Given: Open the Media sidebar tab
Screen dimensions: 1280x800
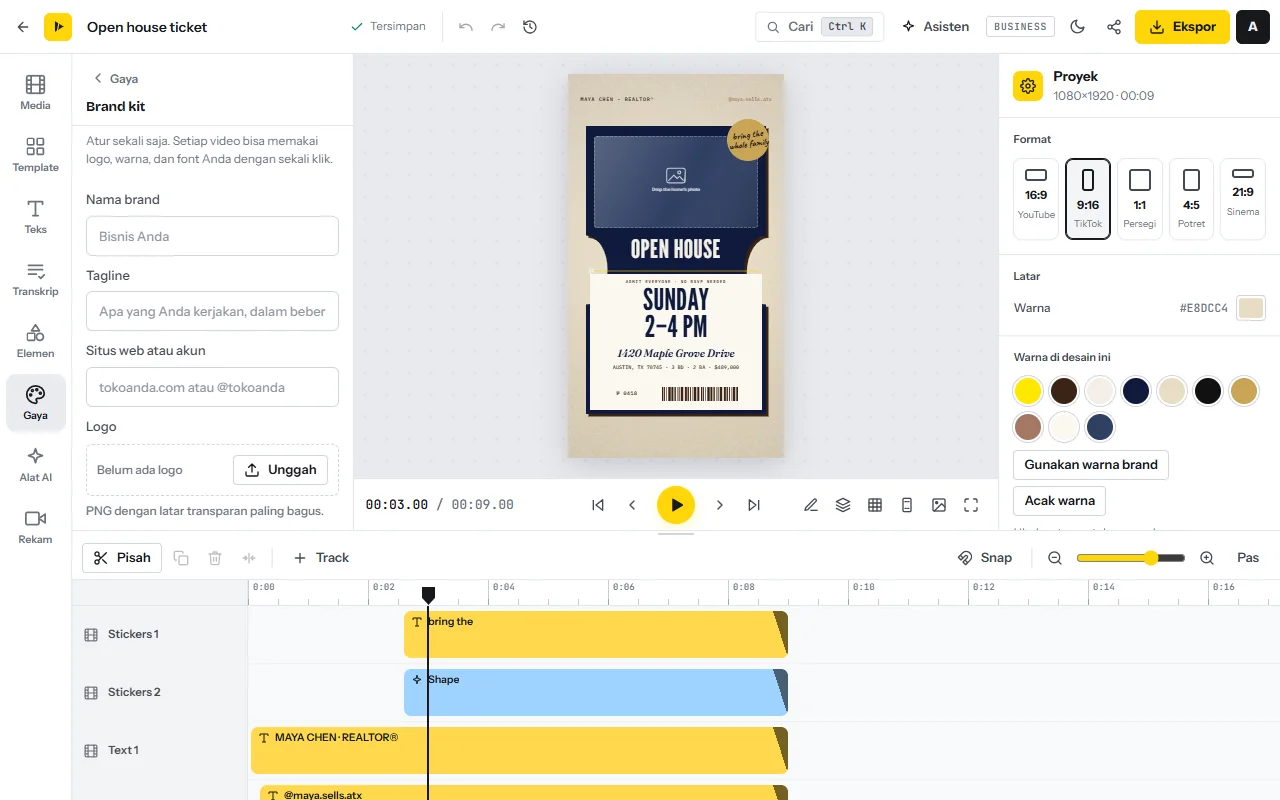Looking at the screenshot, I should [x=35, y=92].
